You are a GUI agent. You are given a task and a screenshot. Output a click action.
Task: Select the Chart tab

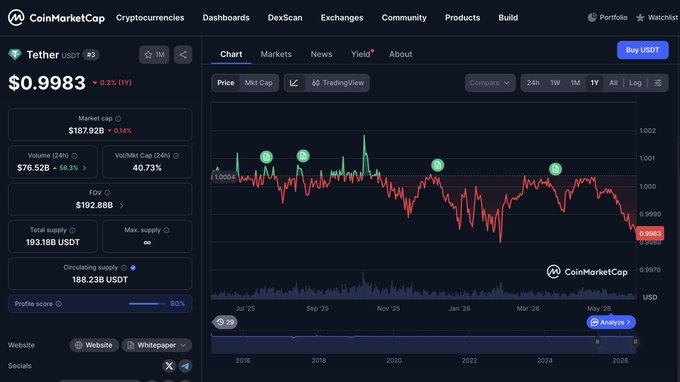pyautogui.click(x=231, y=54)
